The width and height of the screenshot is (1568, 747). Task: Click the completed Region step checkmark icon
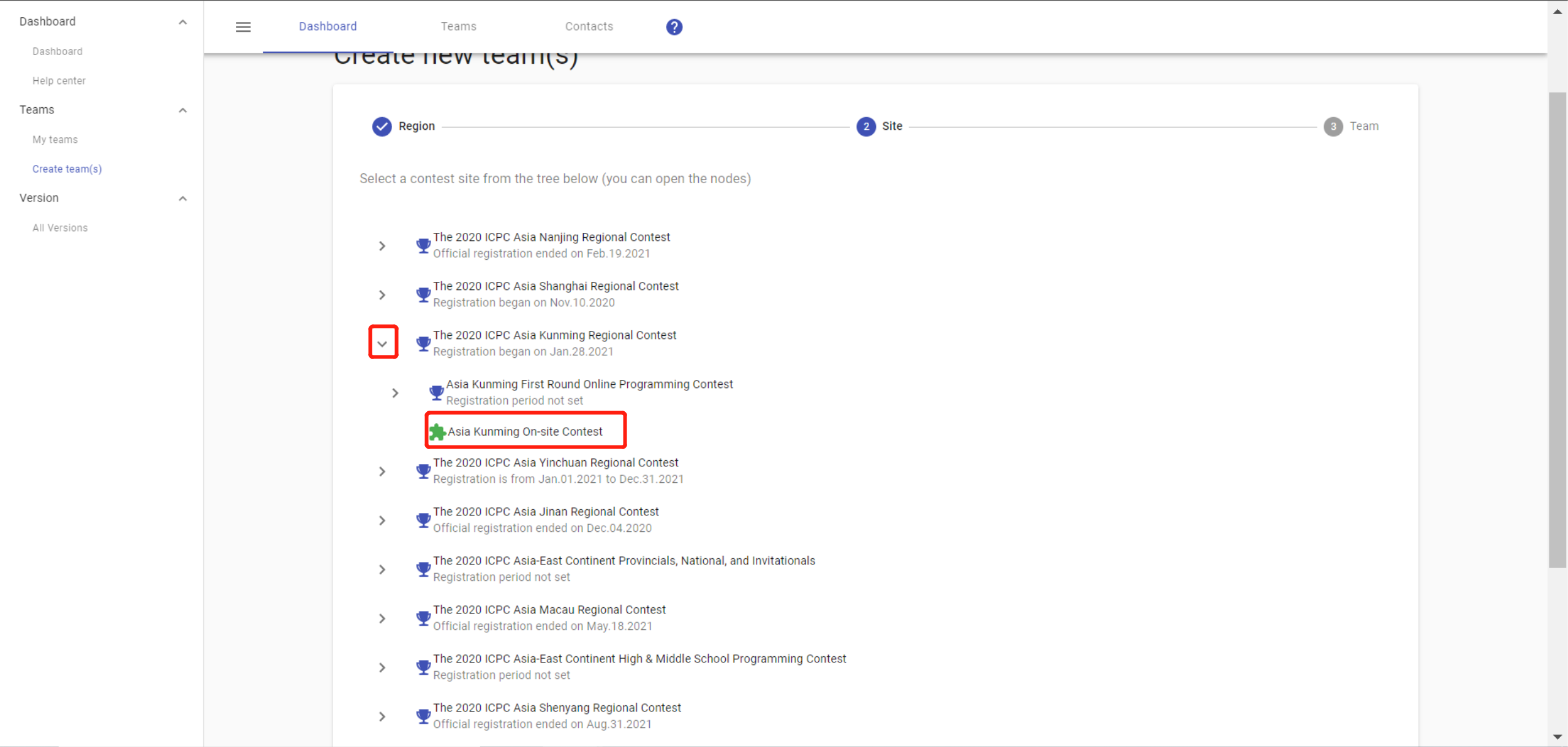382,126
